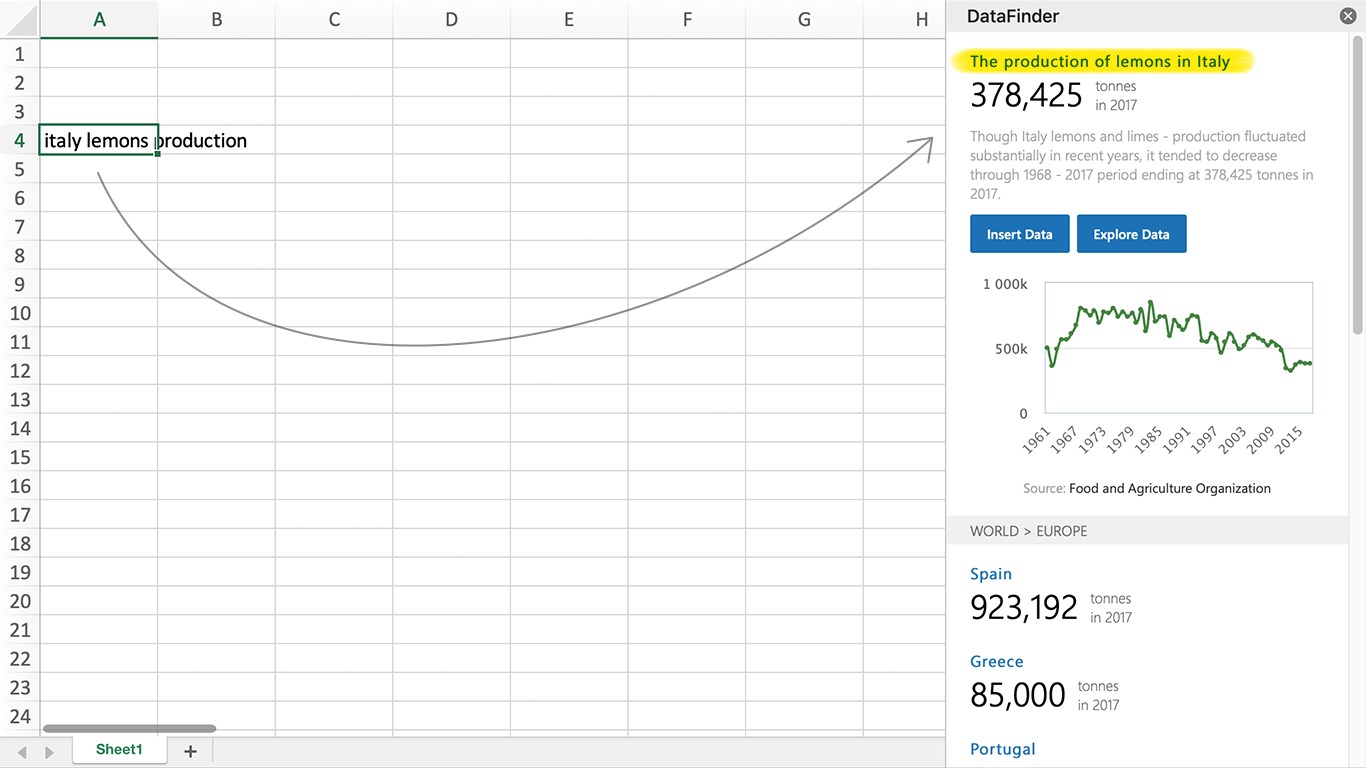1366x768 pixels.
Task: Click the lemon production line chart
Action: (x=1178, y=349)
